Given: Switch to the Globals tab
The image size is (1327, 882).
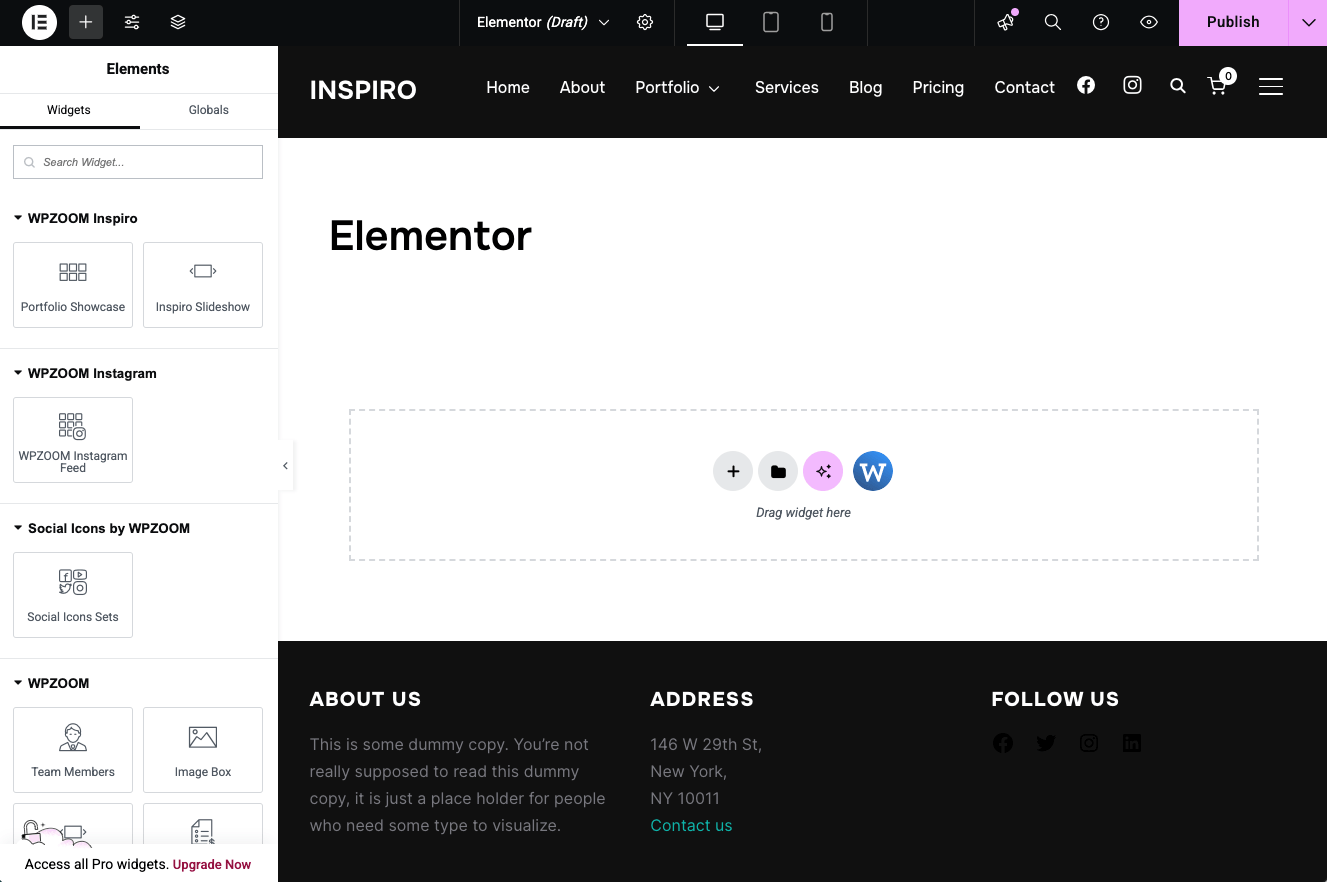Looking at the screenshot, I should click(x=208, y=110).
